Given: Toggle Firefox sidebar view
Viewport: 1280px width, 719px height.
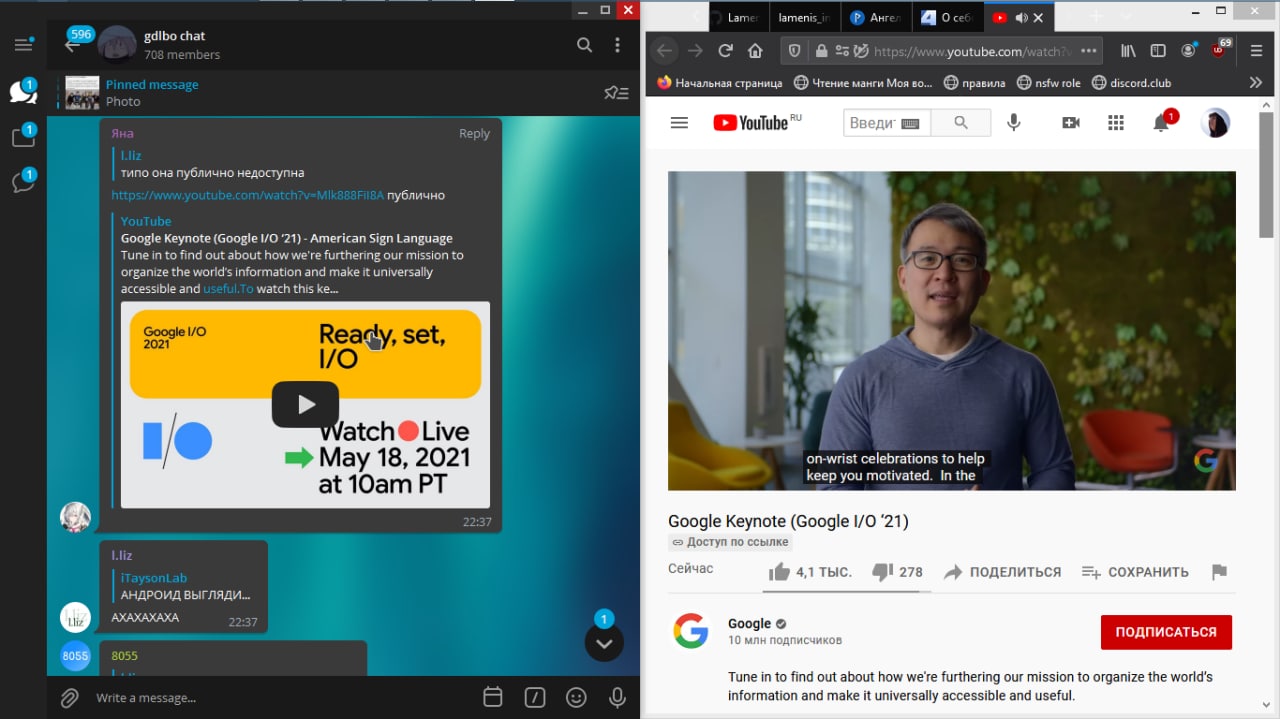Looking at the screenshot, I should 1158,51.
